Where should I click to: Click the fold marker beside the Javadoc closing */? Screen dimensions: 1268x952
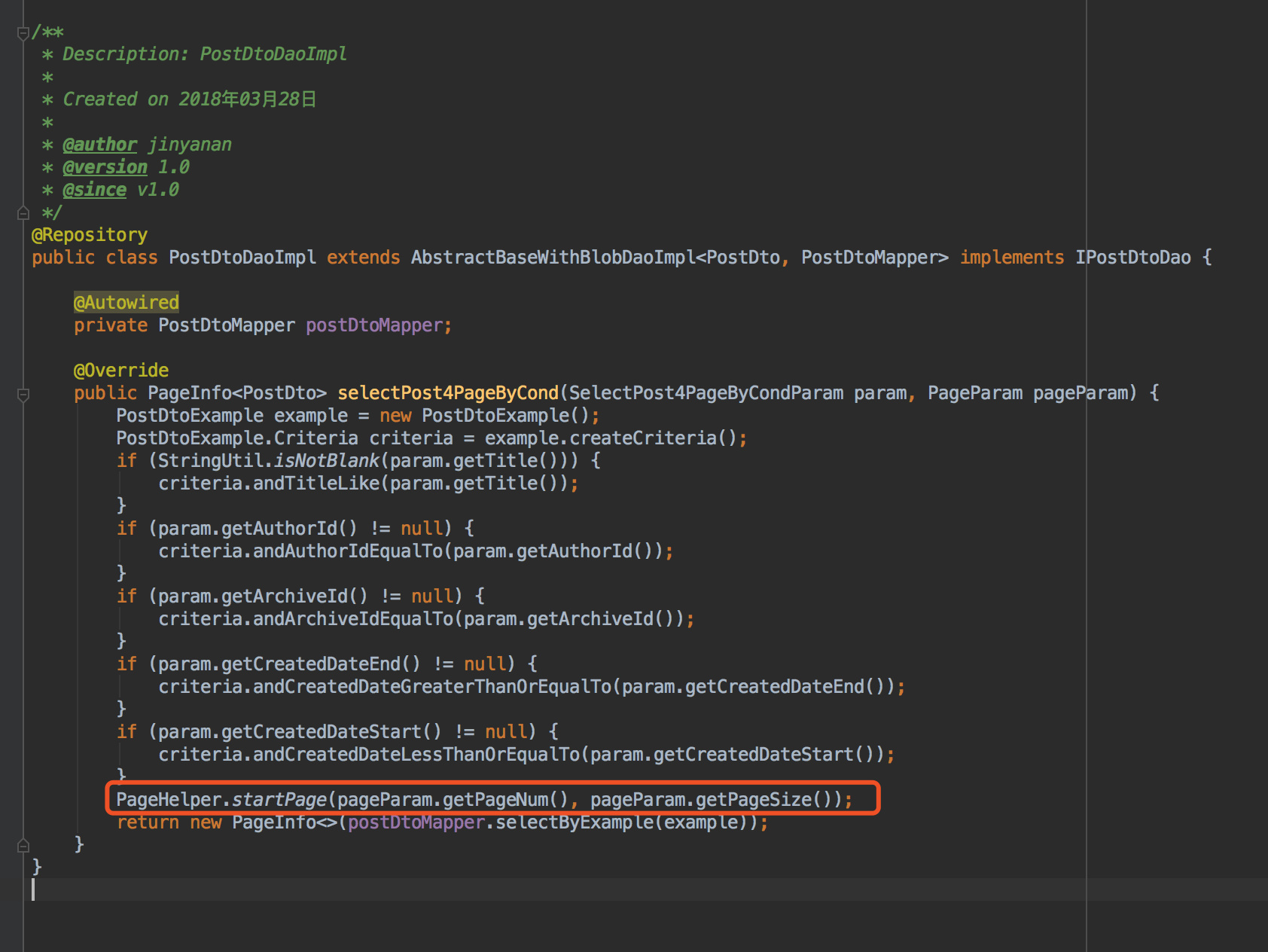point(23,213)
